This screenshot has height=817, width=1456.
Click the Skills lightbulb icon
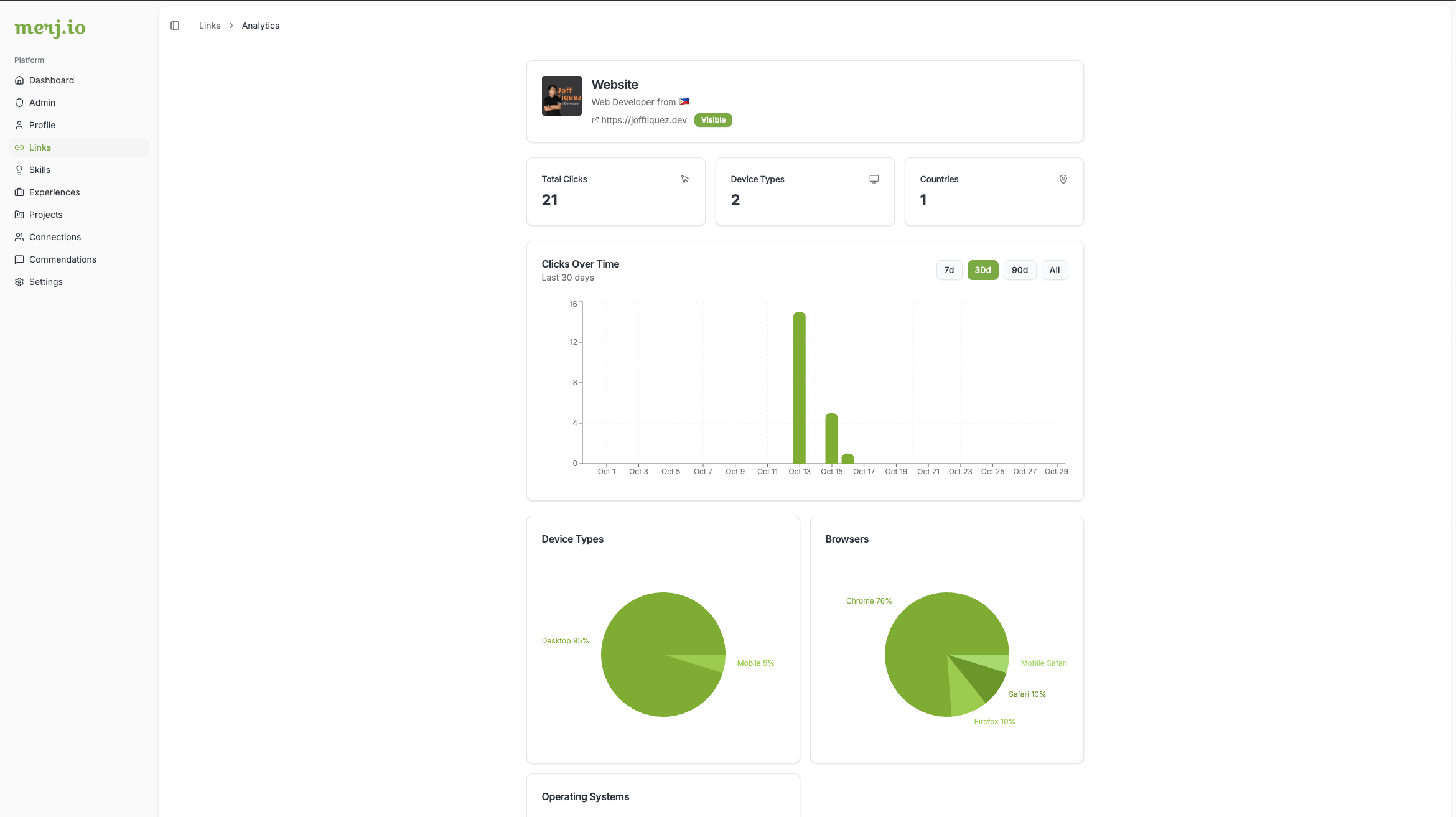(x=19, y=170)
